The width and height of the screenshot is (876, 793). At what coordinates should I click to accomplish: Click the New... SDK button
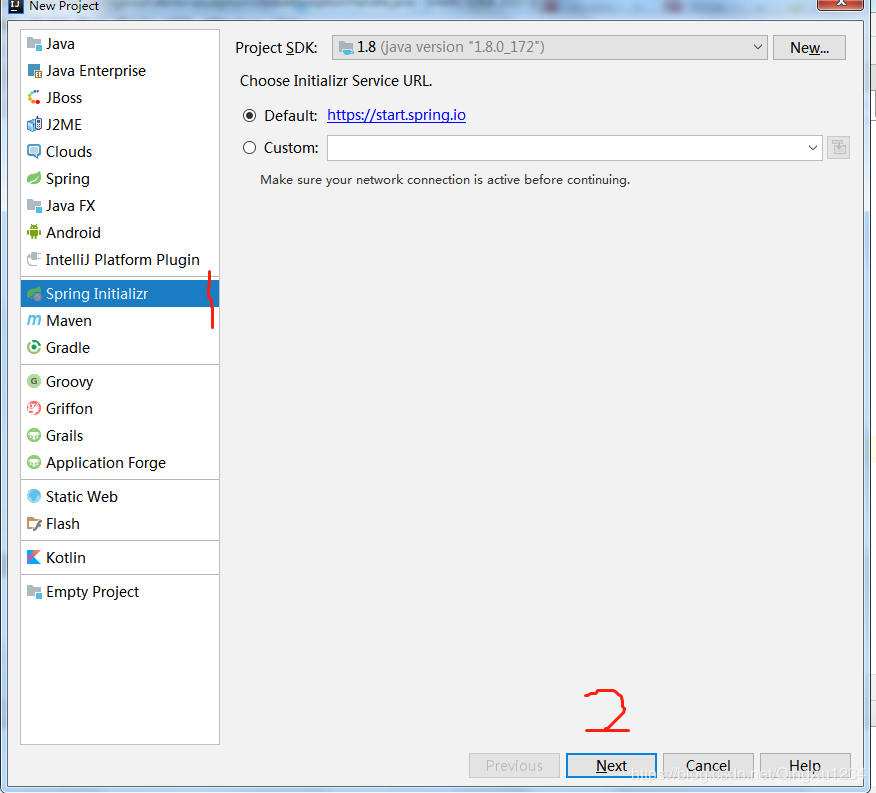click(809, 48)
